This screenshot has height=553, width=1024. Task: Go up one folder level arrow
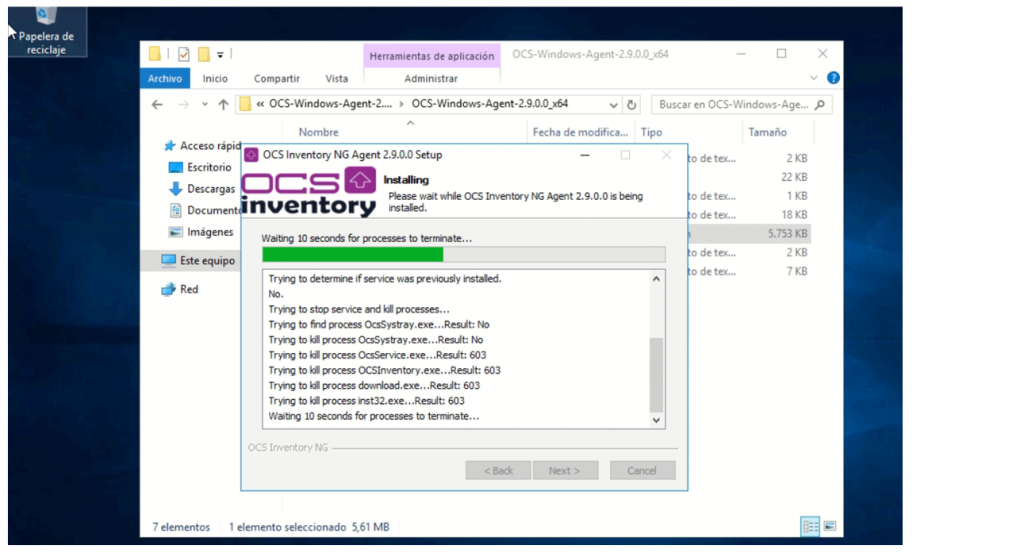223,104
